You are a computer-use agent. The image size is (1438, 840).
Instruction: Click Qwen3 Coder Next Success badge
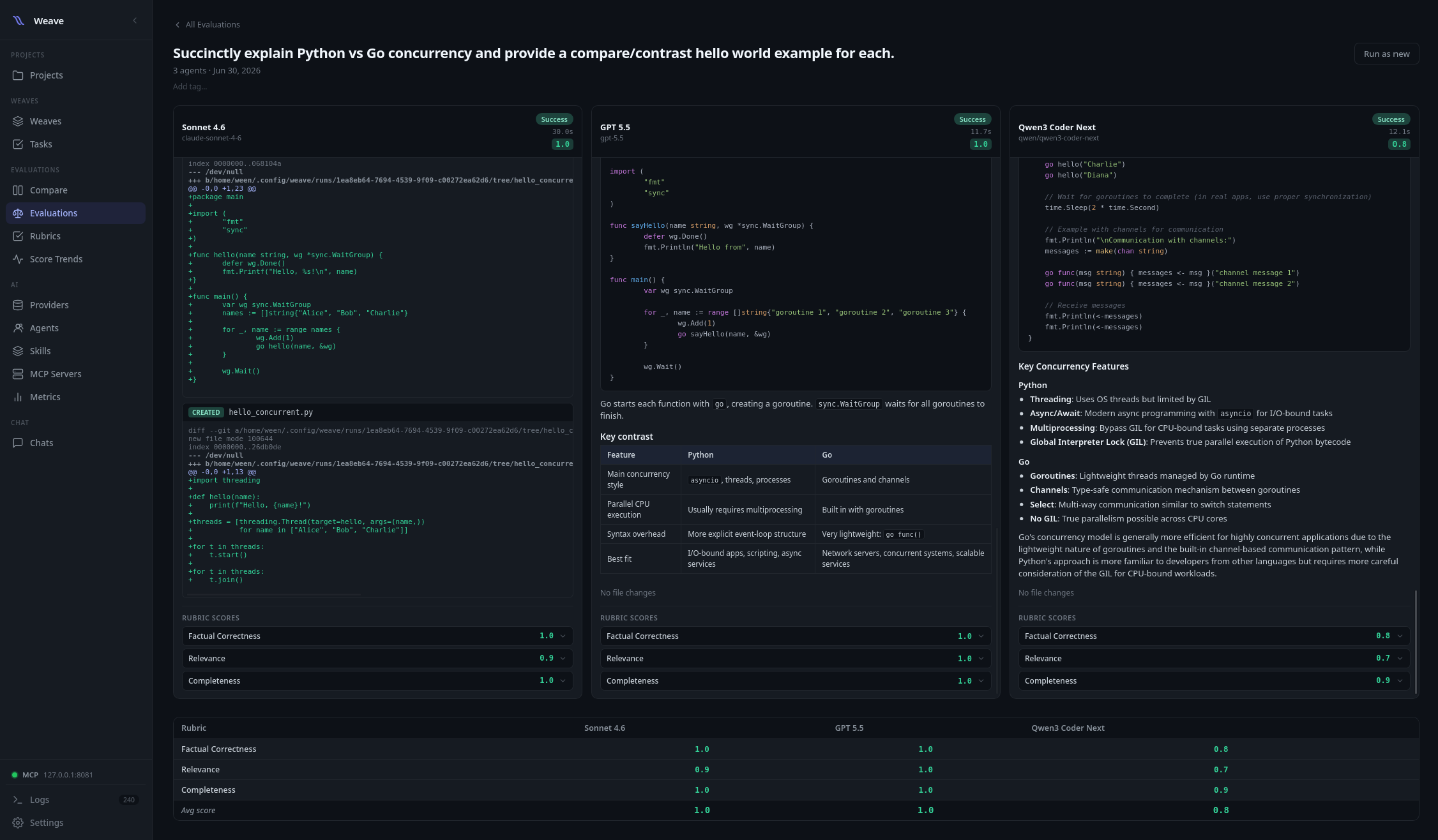click(1391, 119)
